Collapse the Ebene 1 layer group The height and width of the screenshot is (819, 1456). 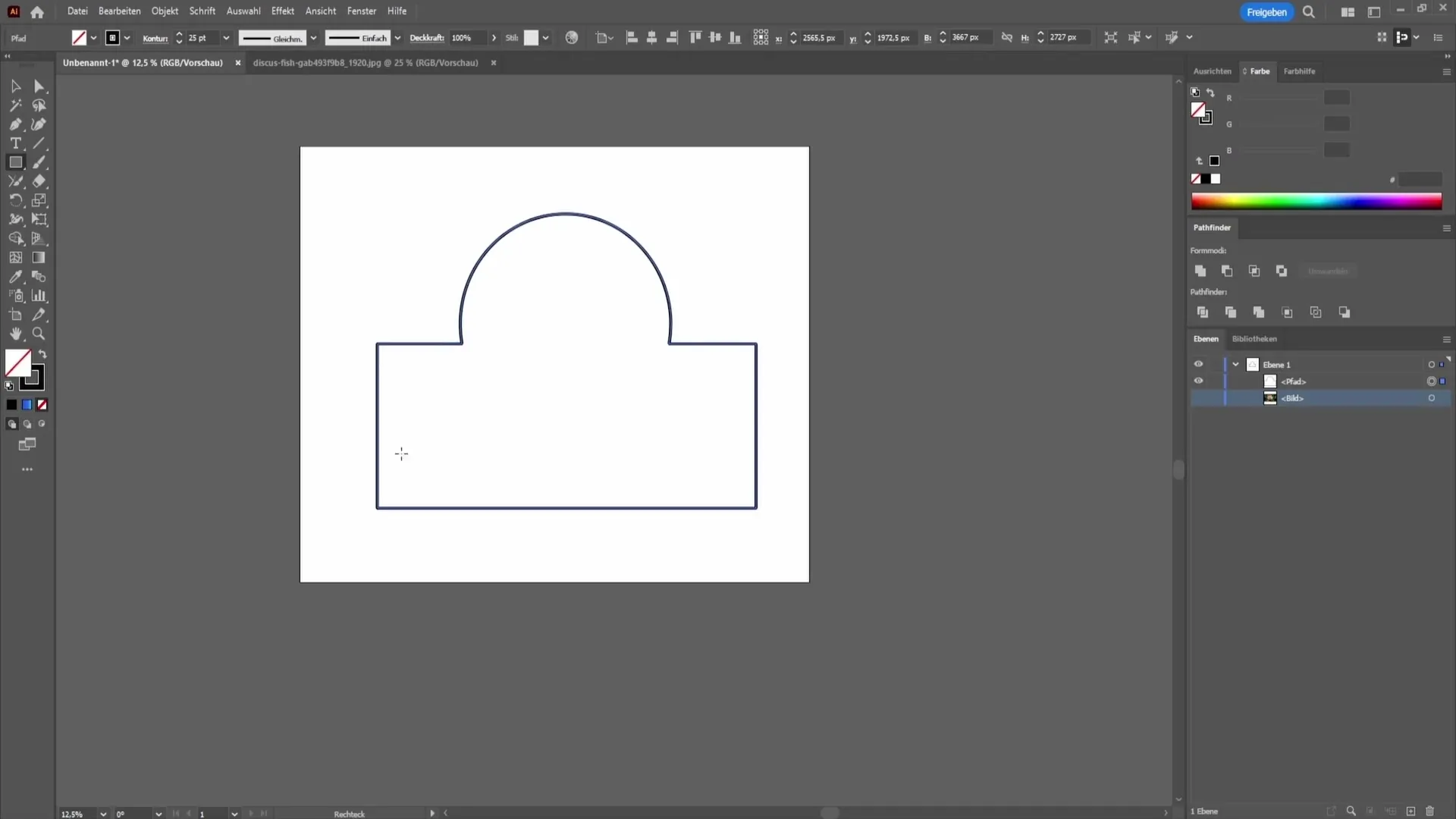pos(1235,365)
